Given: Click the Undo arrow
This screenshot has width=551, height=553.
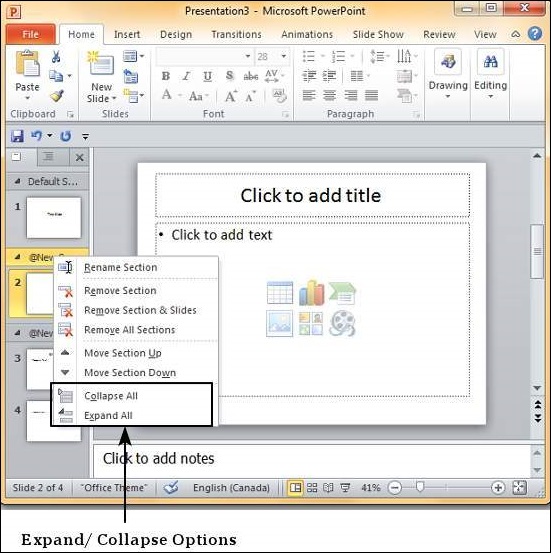Looking at the screenshot, I should tap(37, 136).
